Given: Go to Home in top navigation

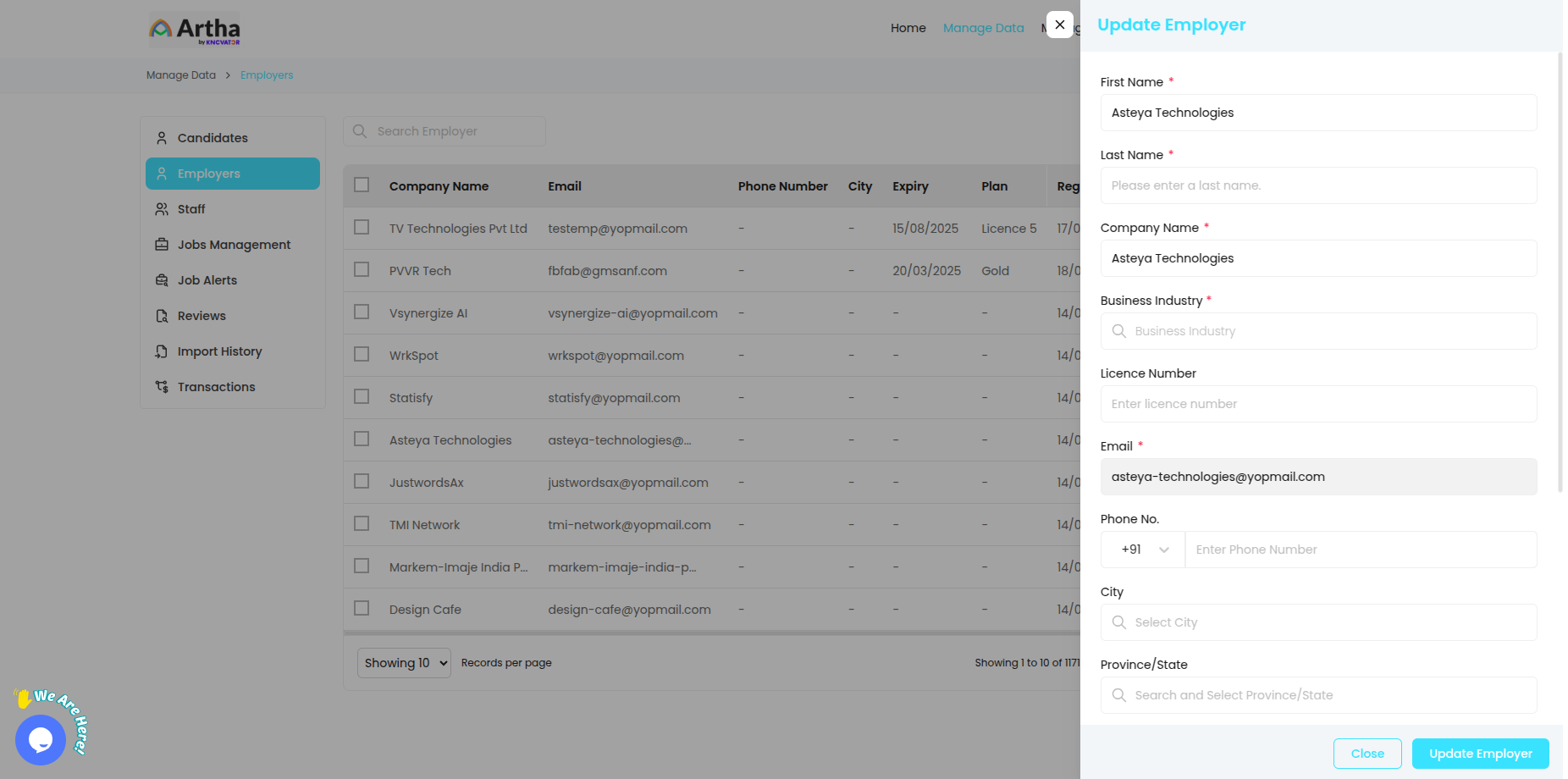Looking at the screenshot, I should tap(908, 28).
